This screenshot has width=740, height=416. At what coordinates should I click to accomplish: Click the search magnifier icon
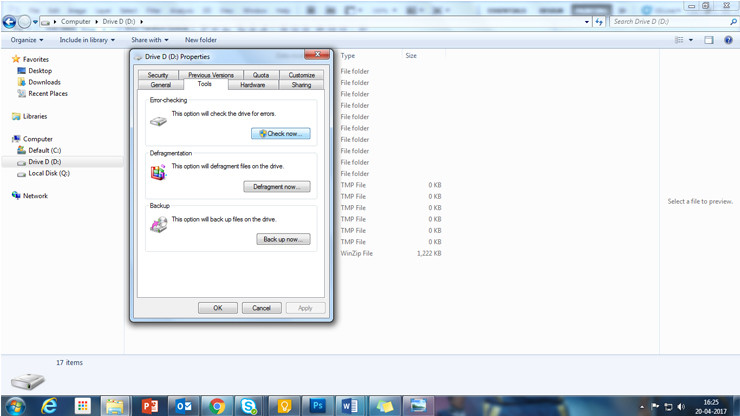[x=733, y=22]
